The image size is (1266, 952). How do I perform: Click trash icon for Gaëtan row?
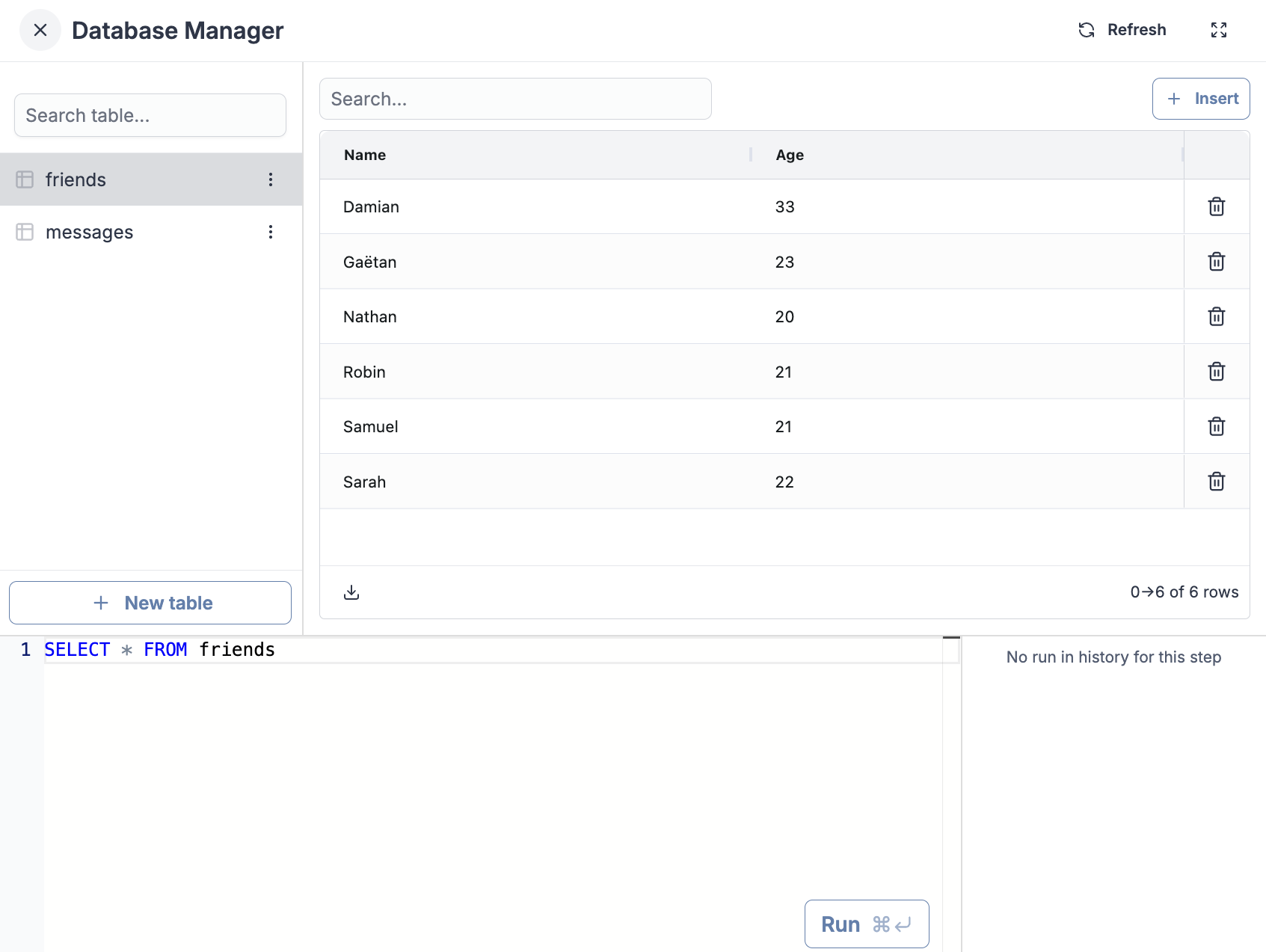1216,262
